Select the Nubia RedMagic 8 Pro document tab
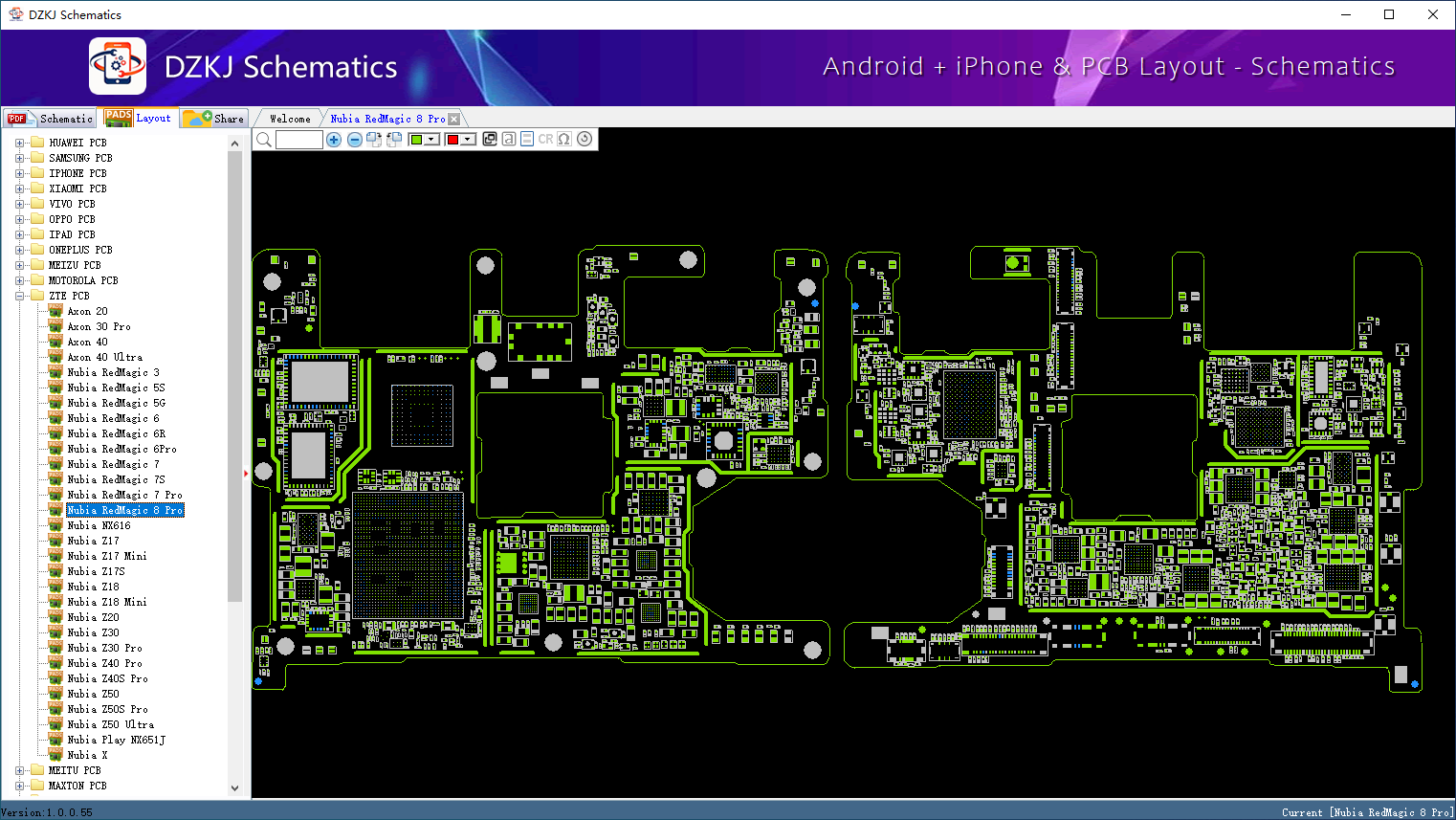Viewport: 1456px width, 820px height. (387, 119)
